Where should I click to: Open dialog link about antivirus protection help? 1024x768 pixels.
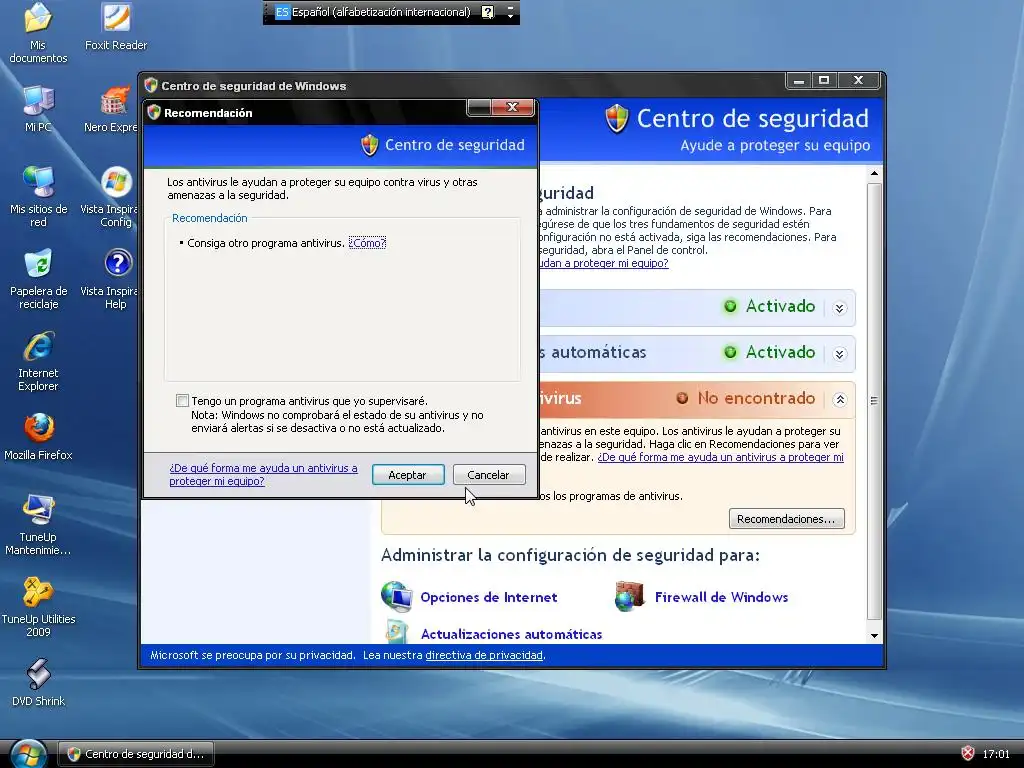click(263, 475)
